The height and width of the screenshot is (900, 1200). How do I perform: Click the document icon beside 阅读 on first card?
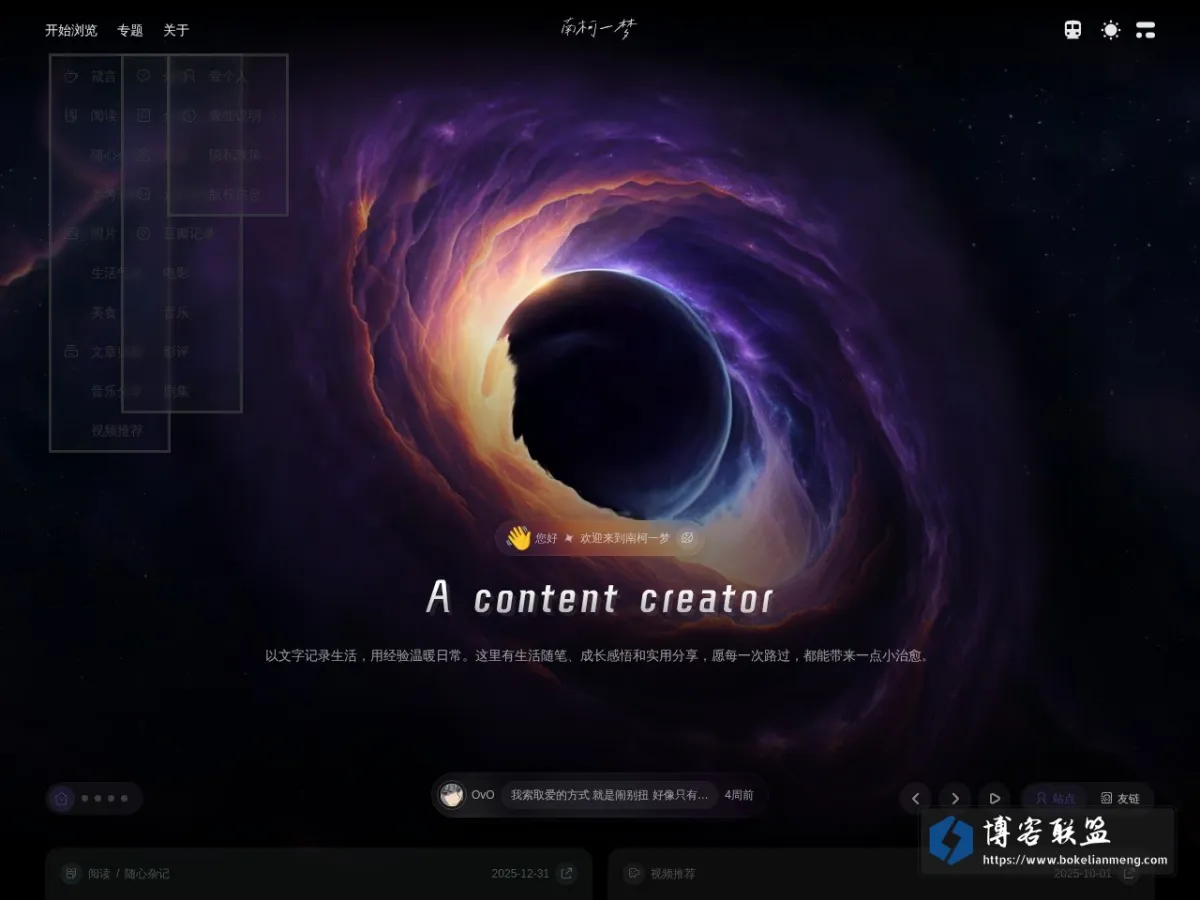pyautogui.click(x=71, y=873)
